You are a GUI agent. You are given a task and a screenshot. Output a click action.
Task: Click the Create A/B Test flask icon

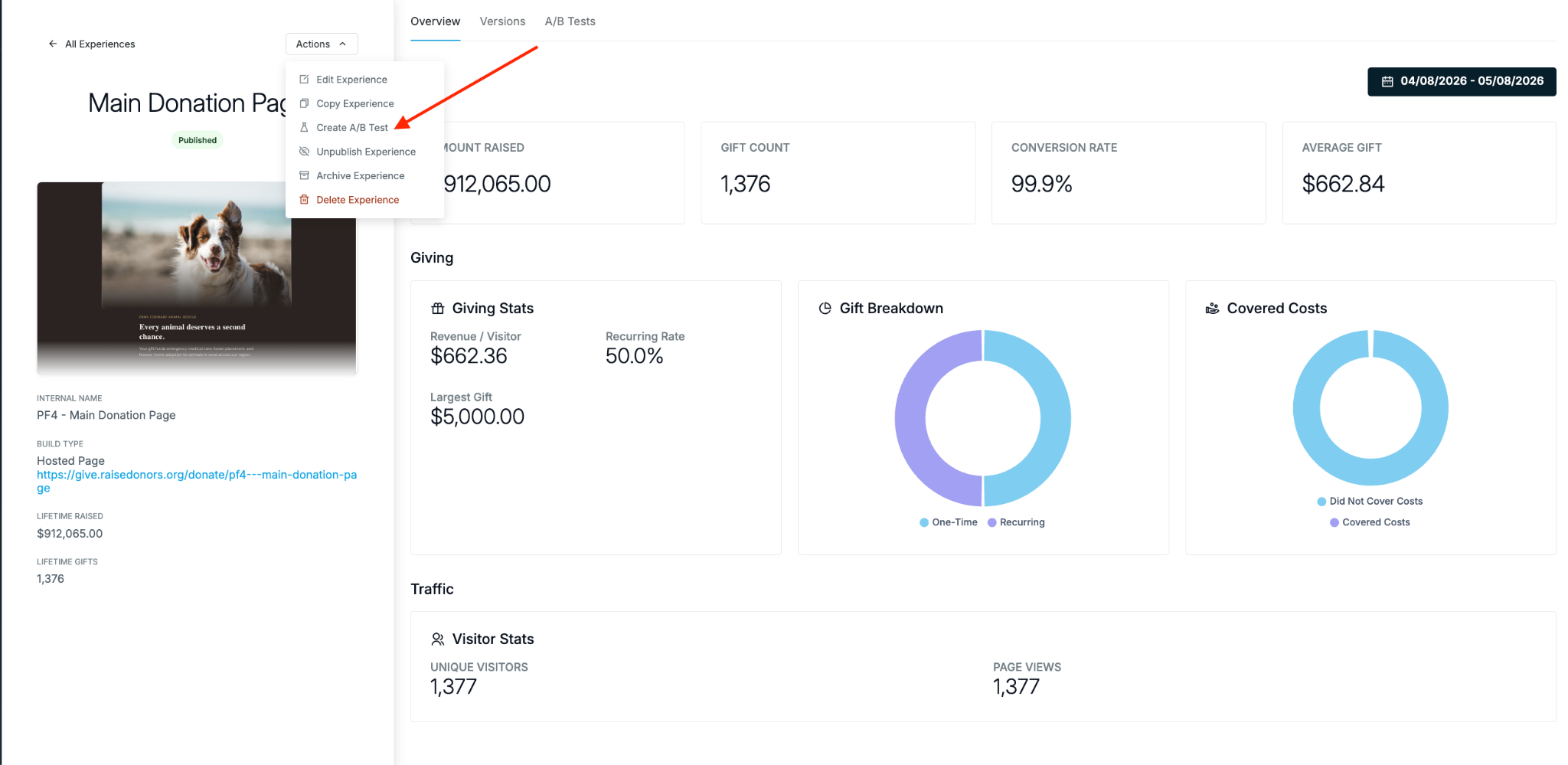tap(304, 127)
